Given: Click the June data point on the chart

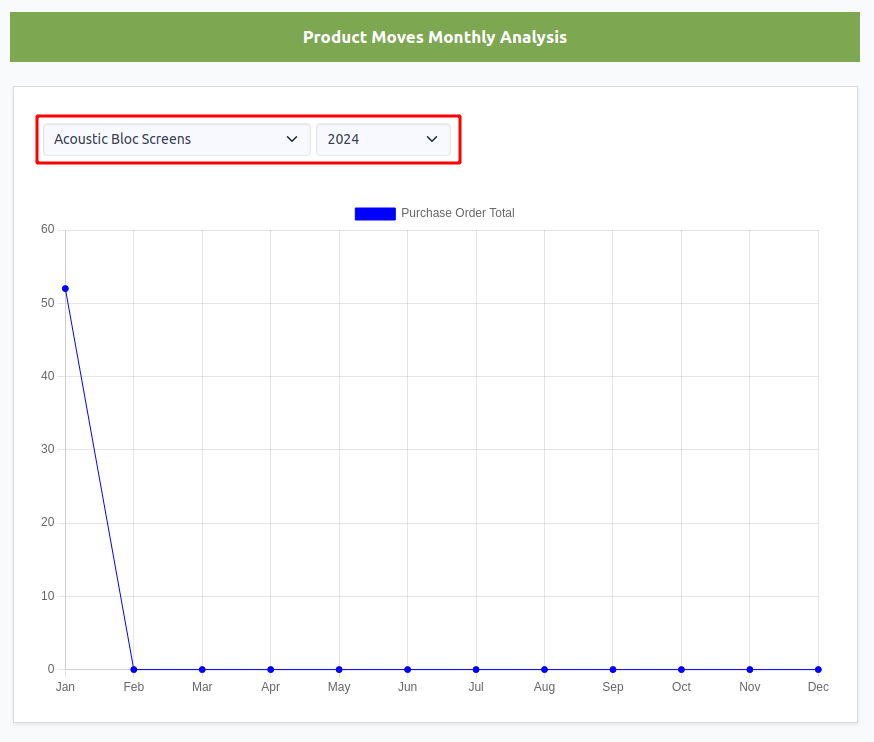Looking at the screenshot, I should pos(407,670).
